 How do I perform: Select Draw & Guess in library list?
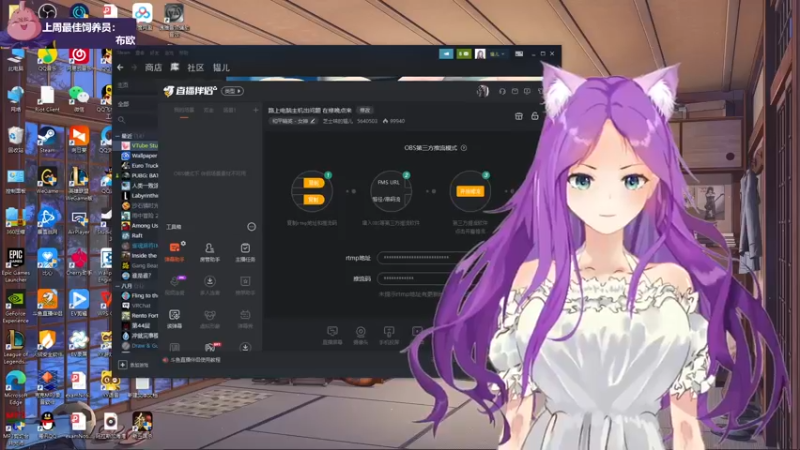coord(139,345)
